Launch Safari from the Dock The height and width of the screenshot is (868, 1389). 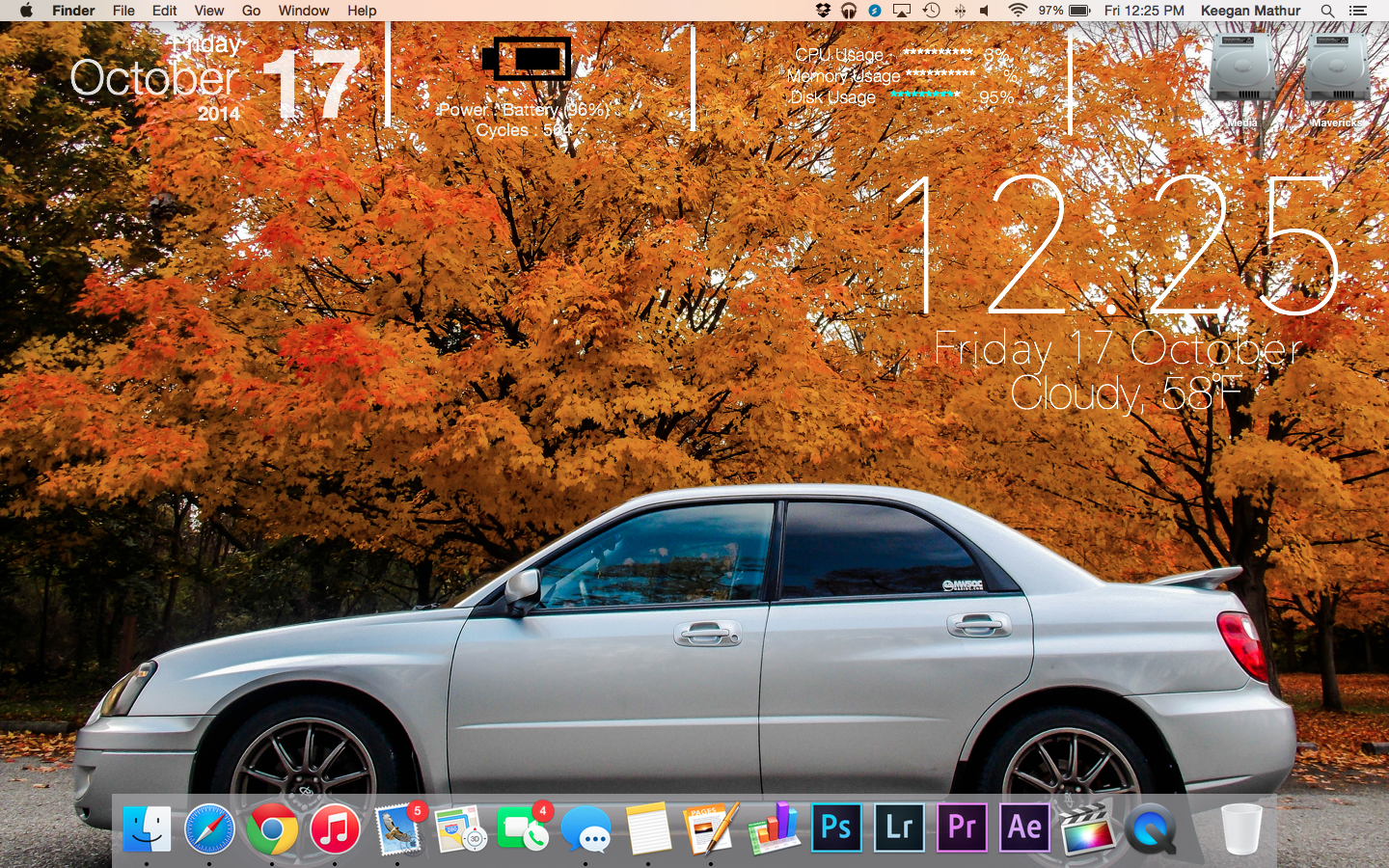(209, 829)
